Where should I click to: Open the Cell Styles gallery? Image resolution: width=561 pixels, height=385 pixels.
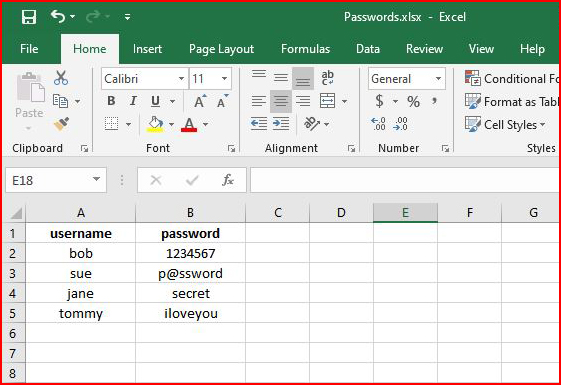[505, 125]
